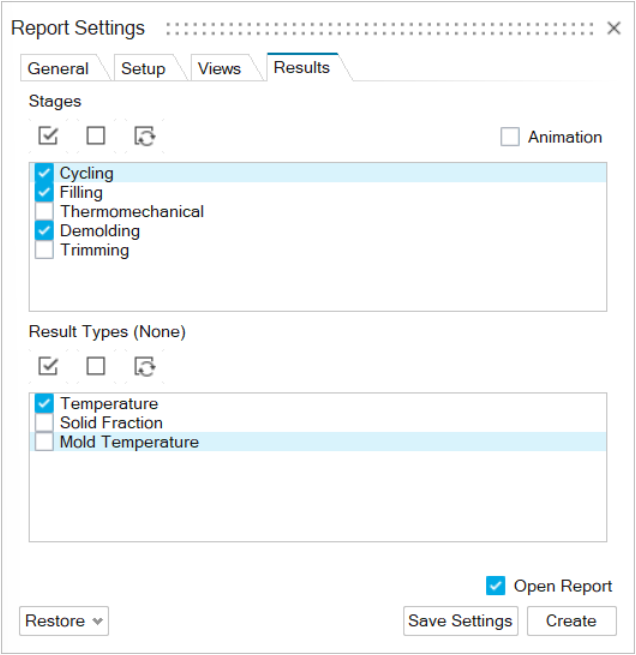
Task: Invert the Stages selection icon
Action: coord(145,136)
